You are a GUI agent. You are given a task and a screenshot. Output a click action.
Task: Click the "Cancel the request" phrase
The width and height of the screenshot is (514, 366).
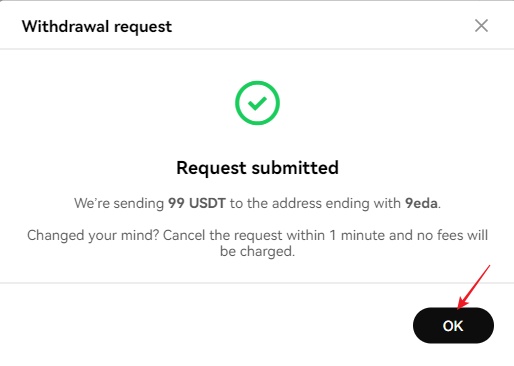point(223,236)
